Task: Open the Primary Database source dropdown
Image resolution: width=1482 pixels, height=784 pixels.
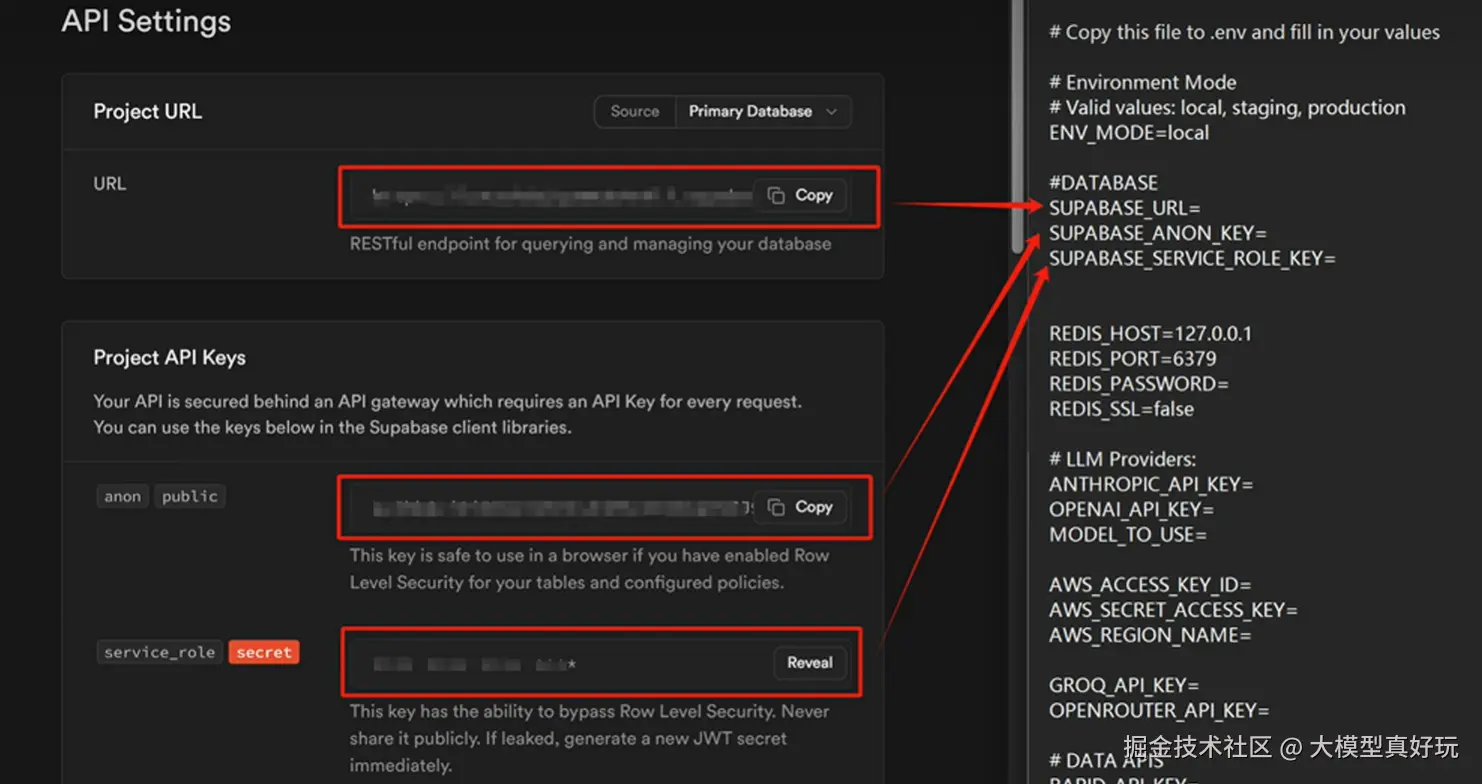Action: pyautogui.click(x=763, y=112)
